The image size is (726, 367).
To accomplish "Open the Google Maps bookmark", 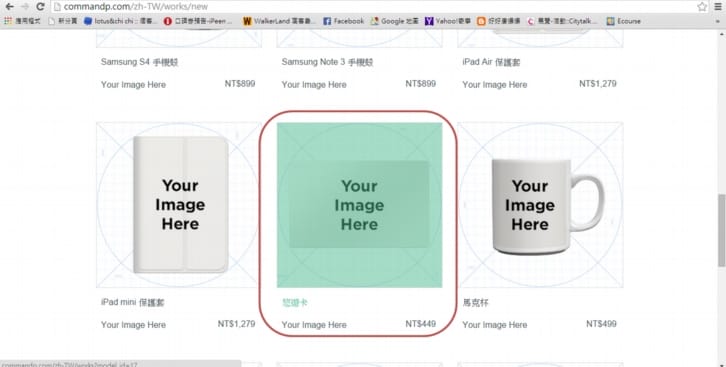I will 394,21.
